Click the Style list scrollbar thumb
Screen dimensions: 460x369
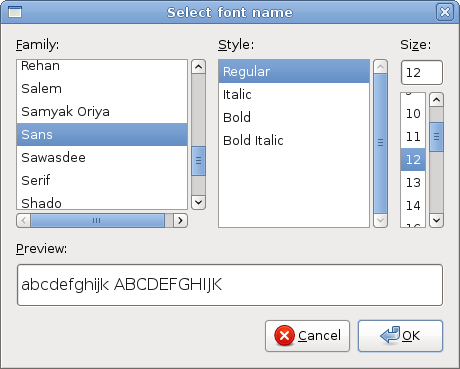pos(380,144)
